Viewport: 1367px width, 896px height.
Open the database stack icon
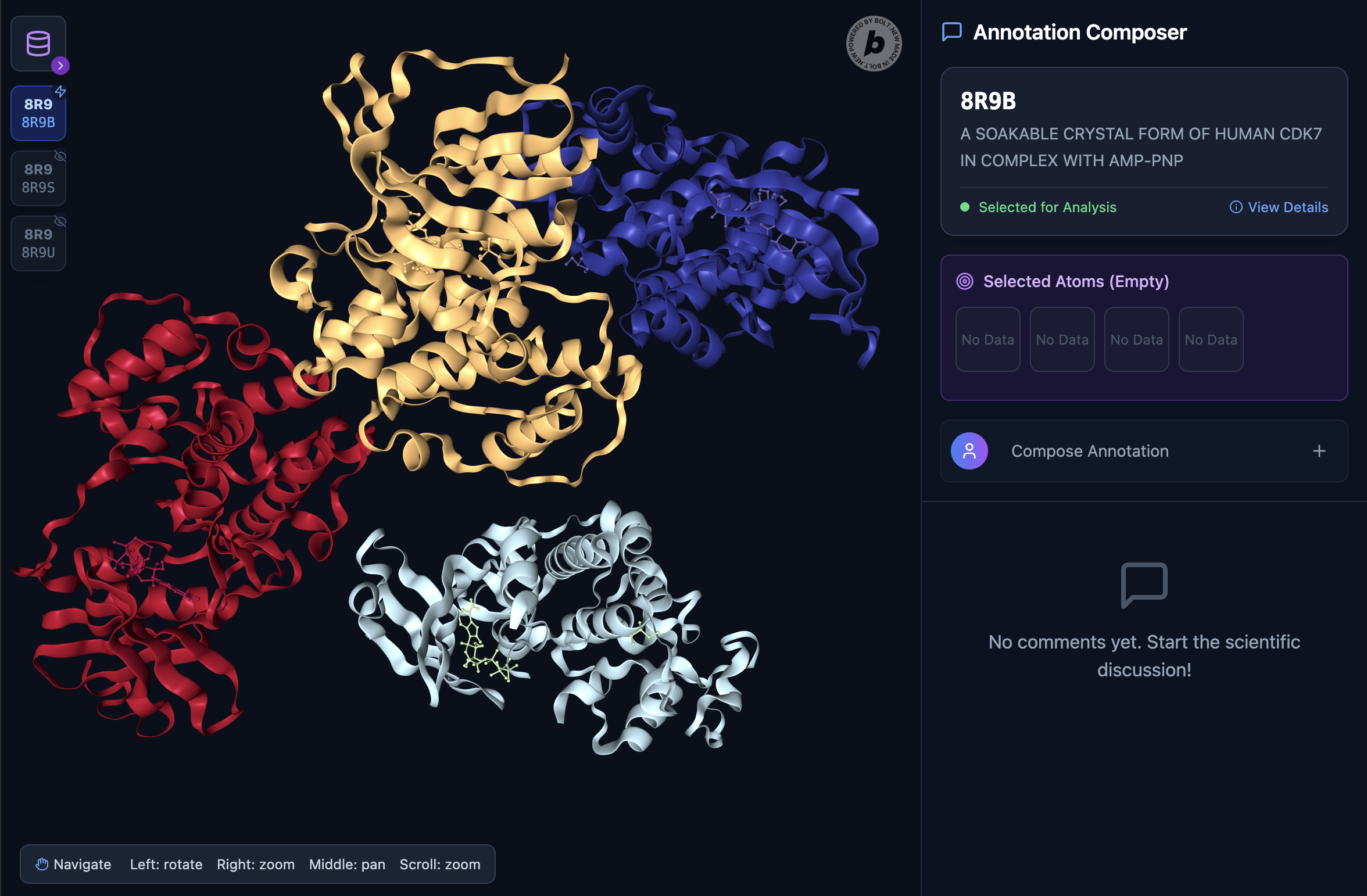point(38,44)
